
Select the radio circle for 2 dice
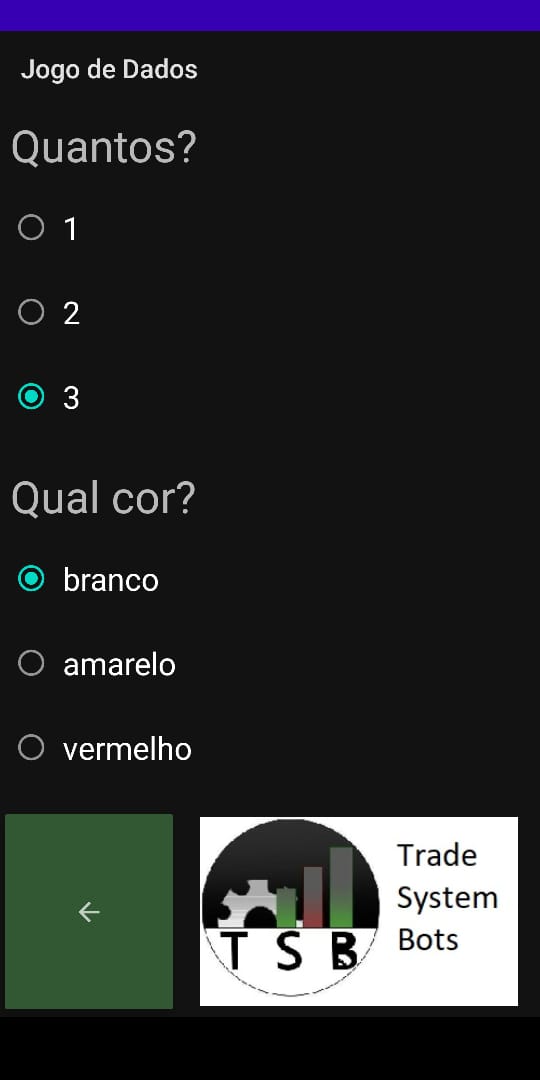pos(31,312)
